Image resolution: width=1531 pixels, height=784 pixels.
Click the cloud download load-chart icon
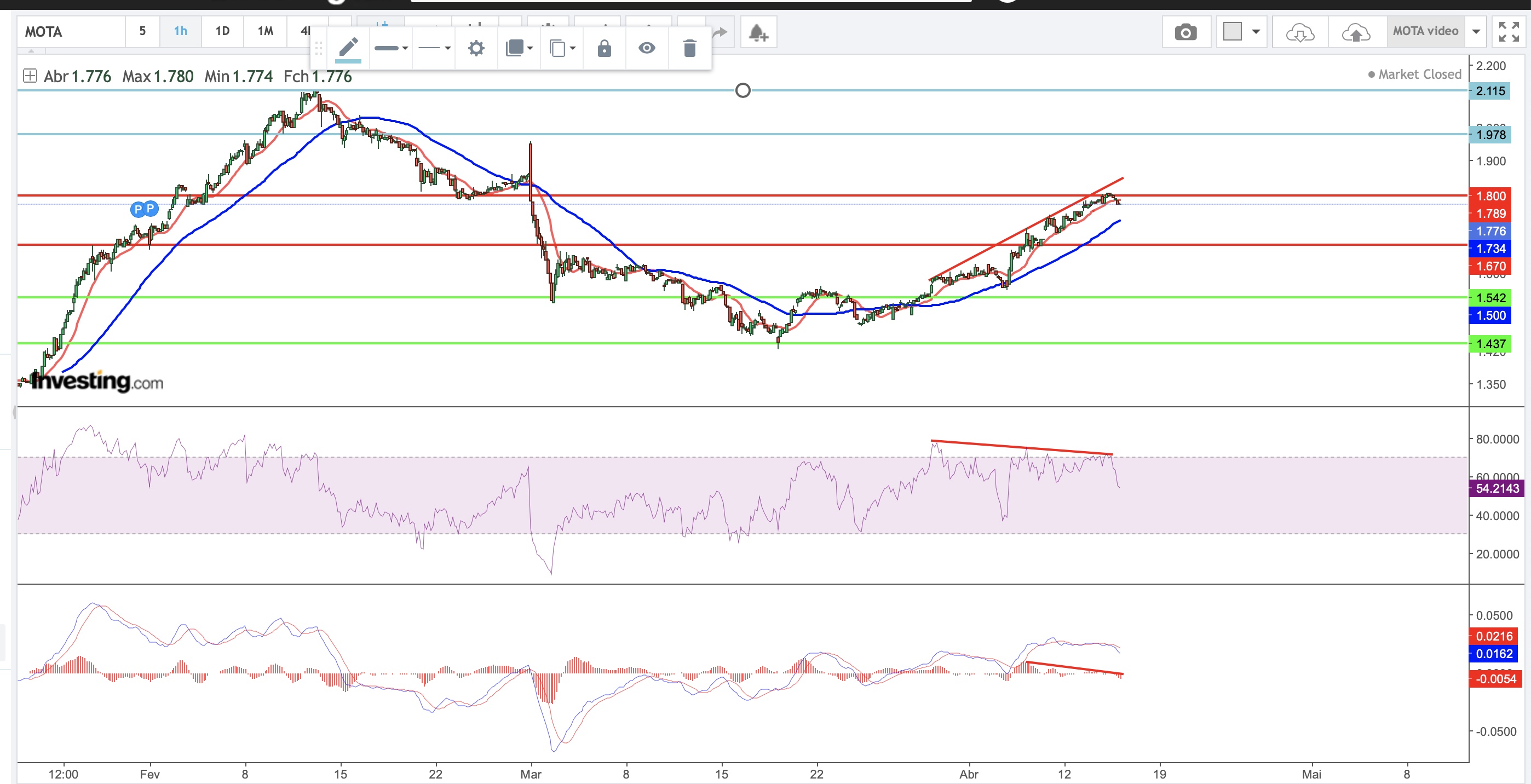click(x=1300, y=32)
